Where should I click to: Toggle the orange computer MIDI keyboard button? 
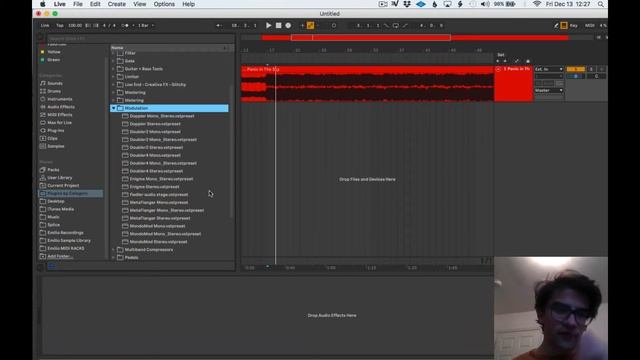[x=564, y=25]
